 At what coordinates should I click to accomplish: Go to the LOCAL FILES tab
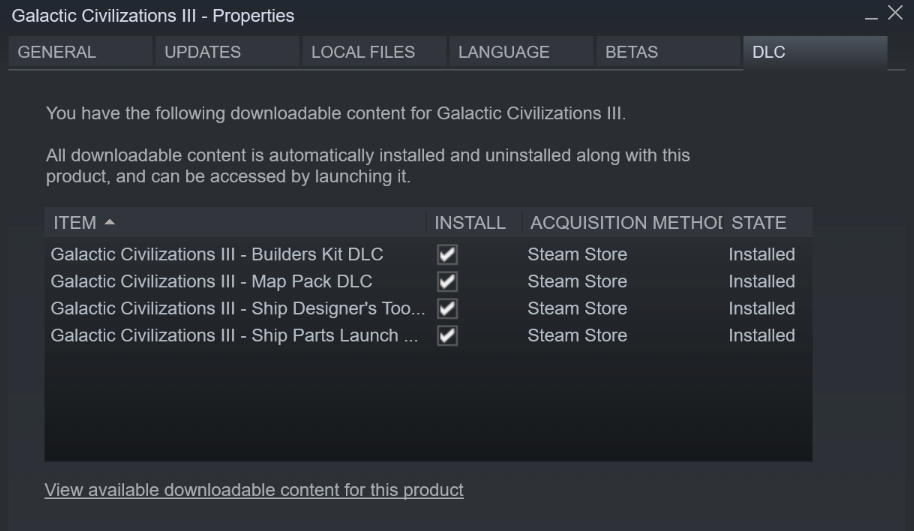click(x=363, y=53)
